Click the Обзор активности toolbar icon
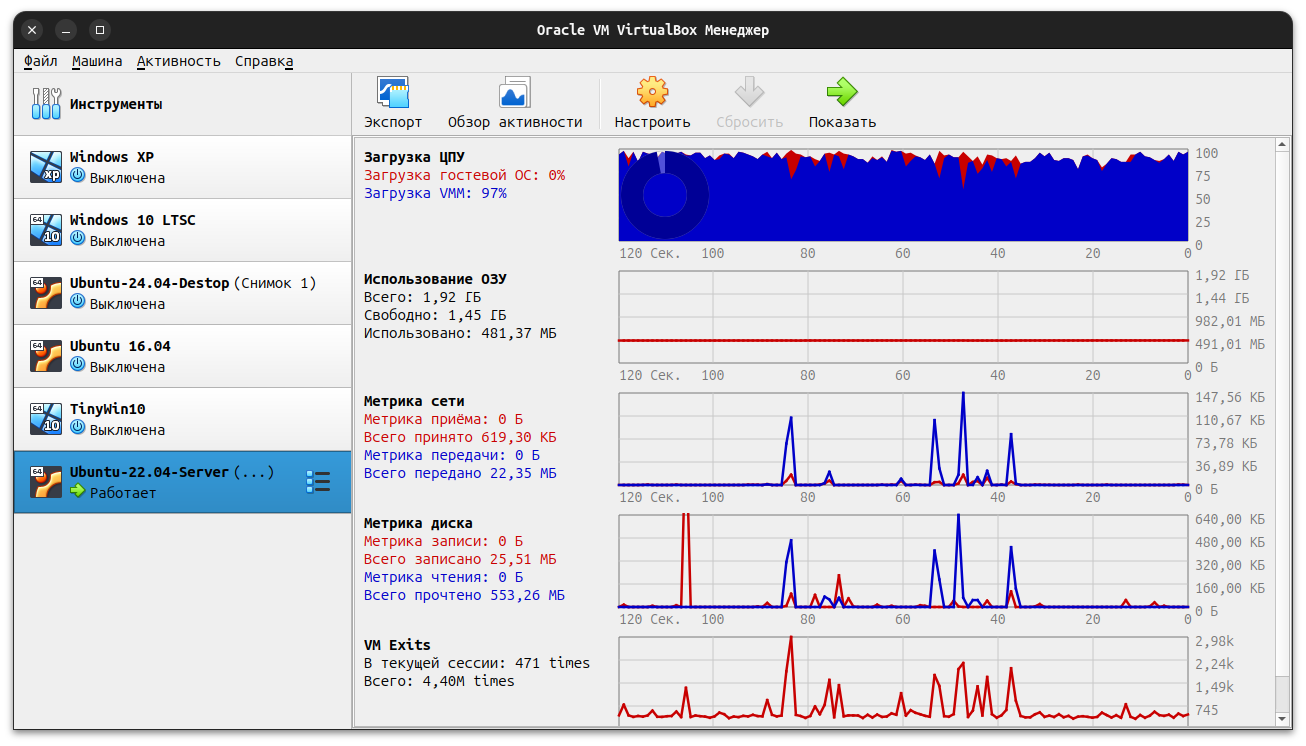Viewport: 1306px width, 746px height. (515, 92)
